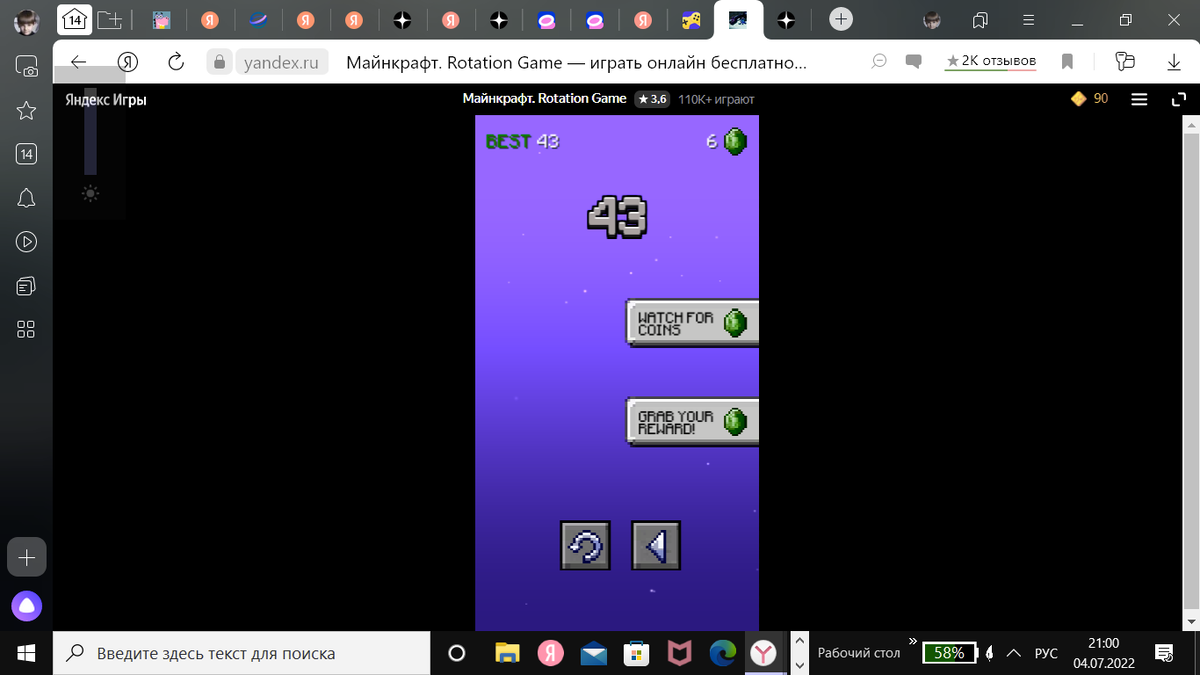Screen dimensions: 1200x675
Task: Open the clock showing 21:00 04.07.2022
Action: [x=1104, y=653]
